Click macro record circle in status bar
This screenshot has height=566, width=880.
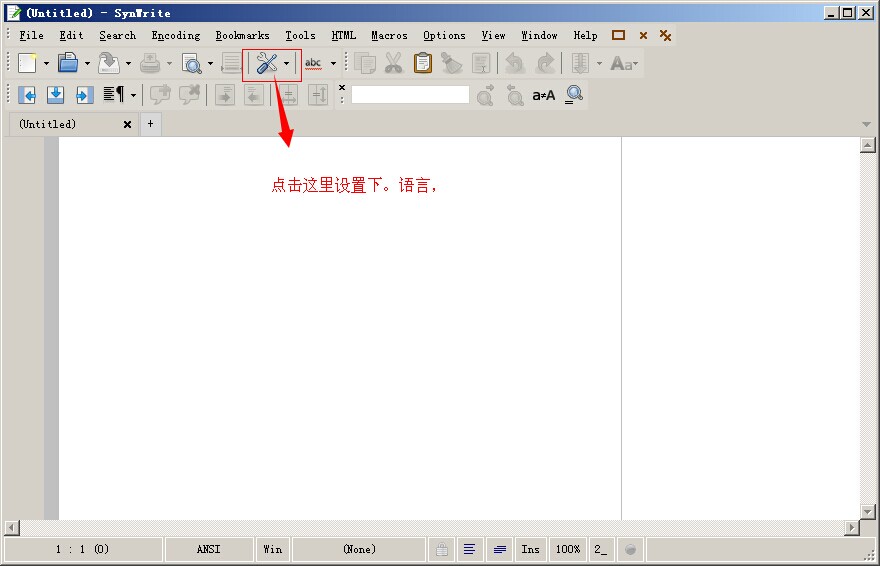[x=630, y=549]
